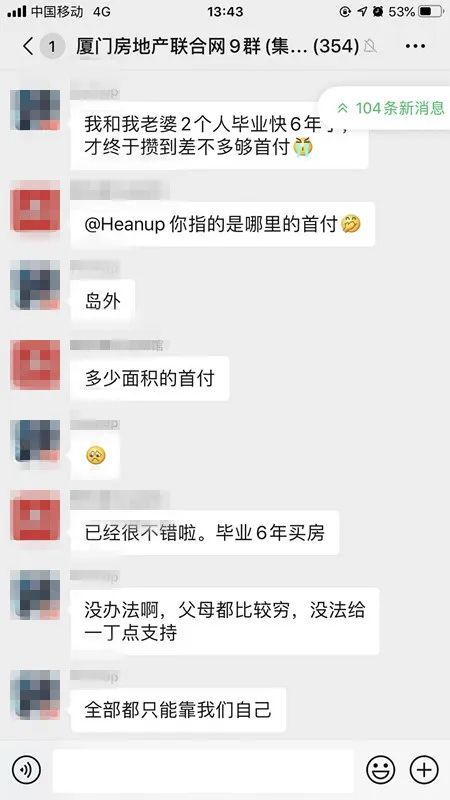The width and height of the screenshot is (450, 800).
Task: Tap the 岛外 message bubble
Action: click(x=103, y=302)
